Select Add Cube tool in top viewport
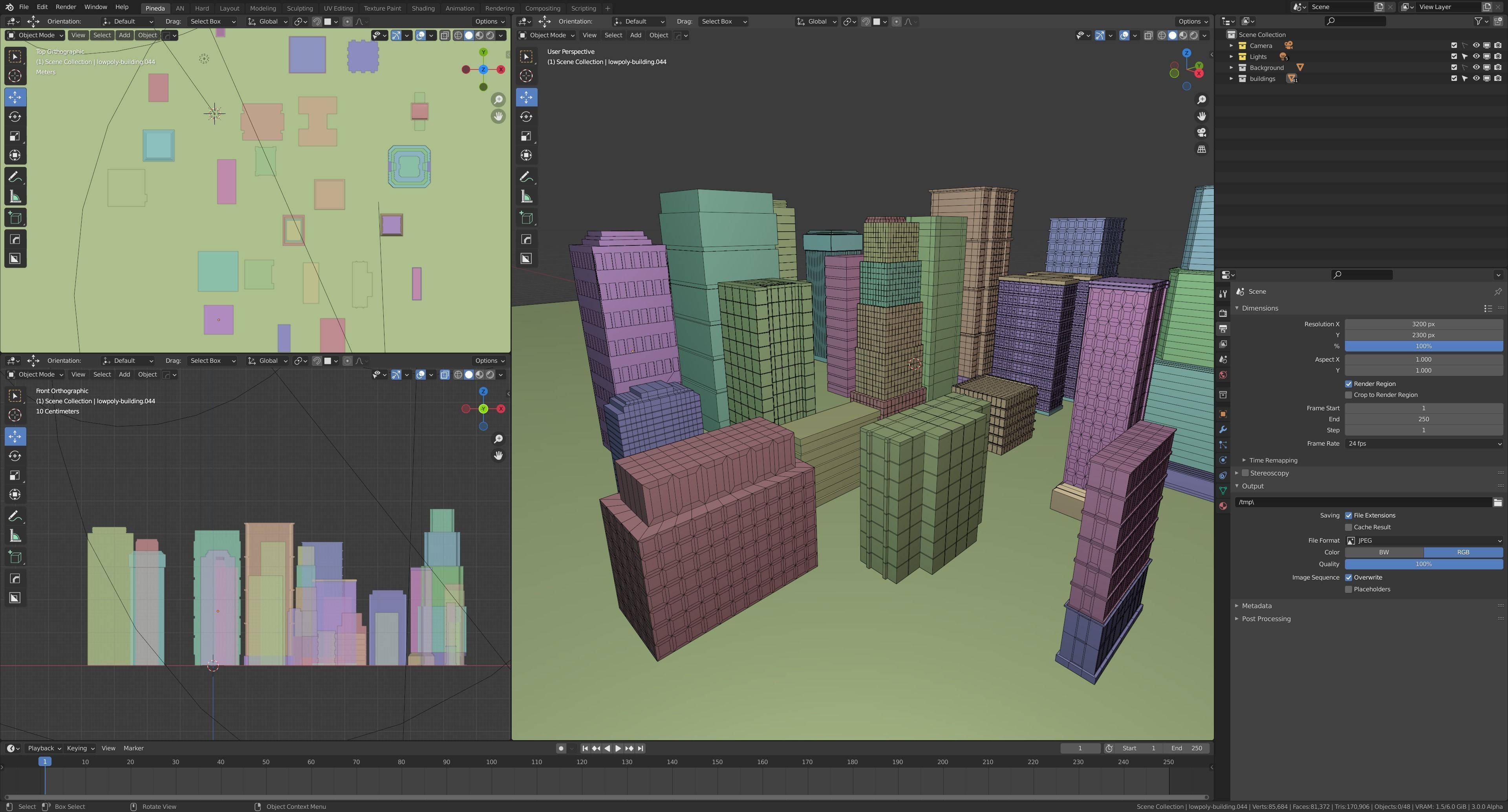The image size is (1508, 812). (15, 218)
